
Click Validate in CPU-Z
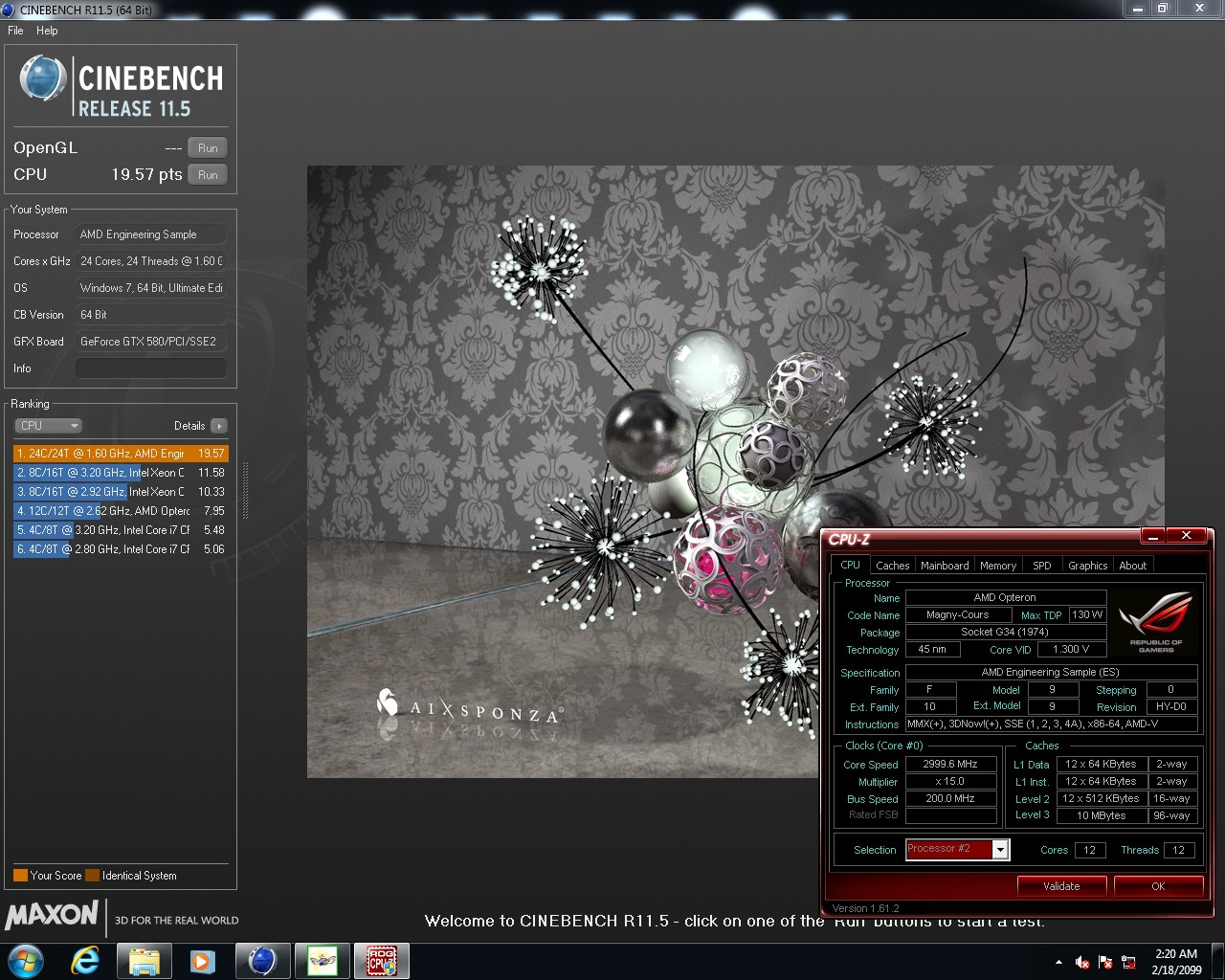point(1061,886)
